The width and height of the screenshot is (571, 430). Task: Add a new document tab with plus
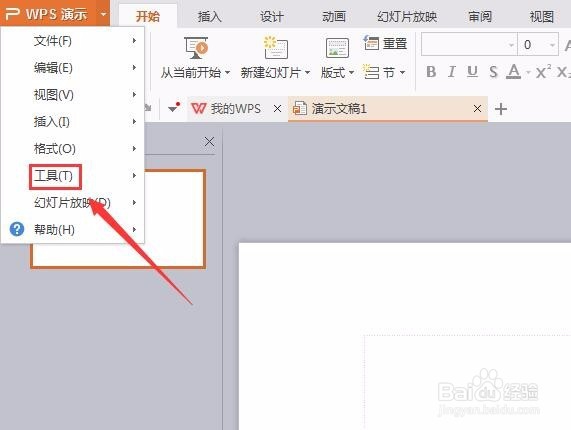click(x=501, y=109)
